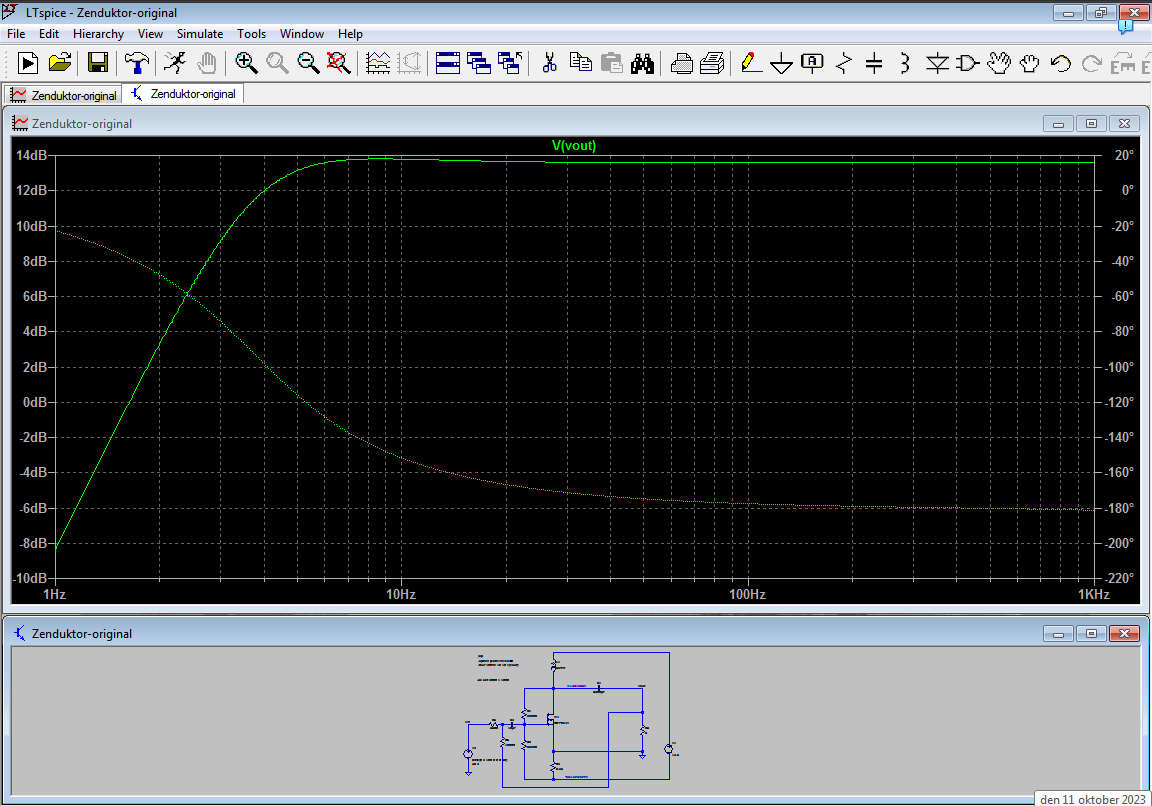Image resolution: width=1152 pixels, height=806 pixels.
Task: Click the Zoom In magnifier icon
Action: click(246, 63)
